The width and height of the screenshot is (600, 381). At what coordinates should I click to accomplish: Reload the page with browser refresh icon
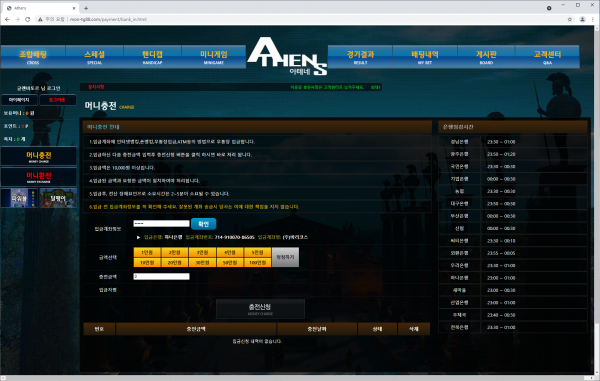pos(28,19)
